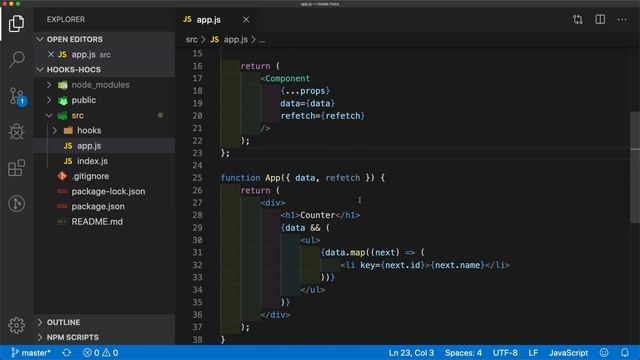Click 'refetch={refetch}' on line 20
This screenshot has width=640, height=360.
pyautogui.click(x=322, y=116)
